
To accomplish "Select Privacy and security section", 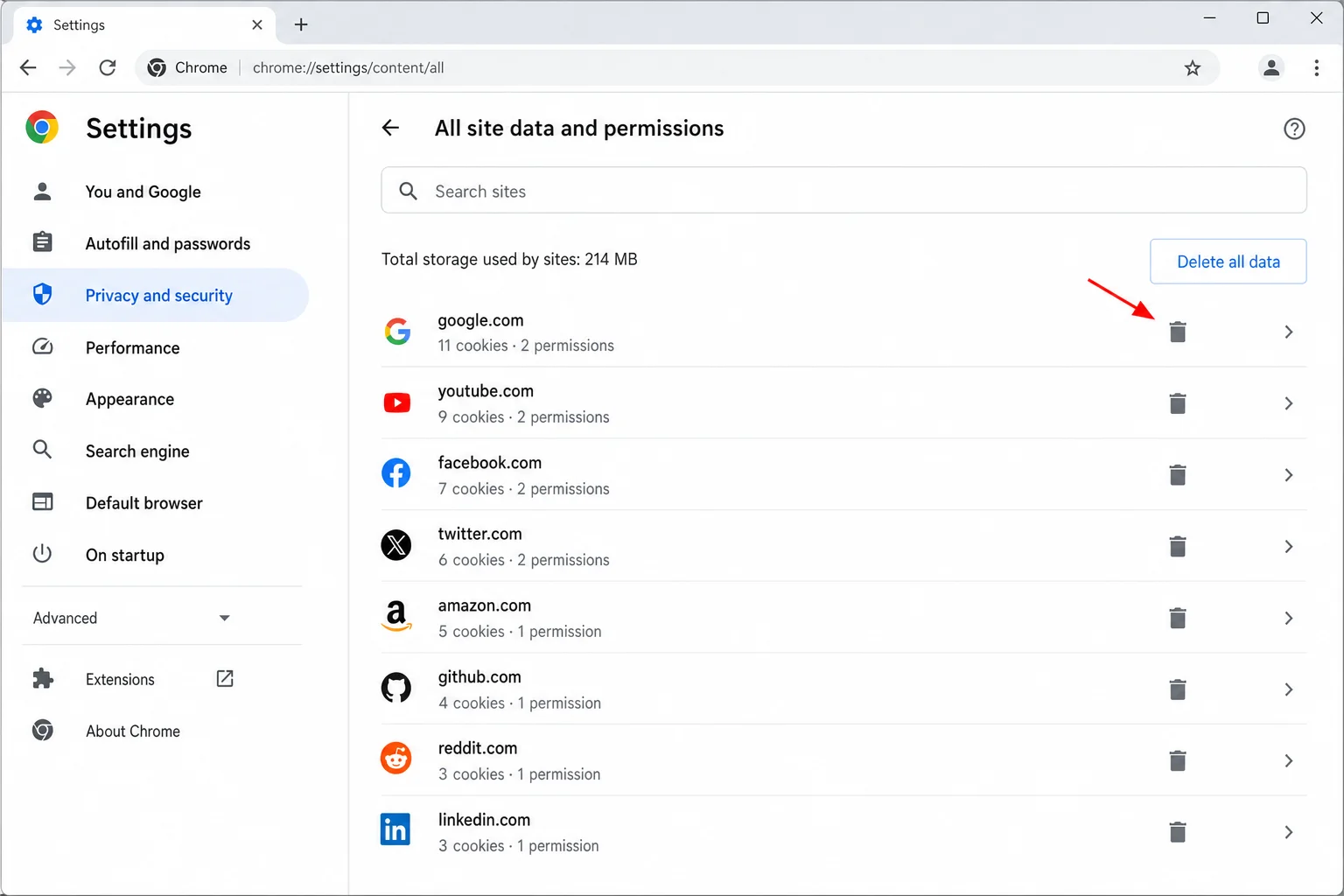I will click(156, 295).
